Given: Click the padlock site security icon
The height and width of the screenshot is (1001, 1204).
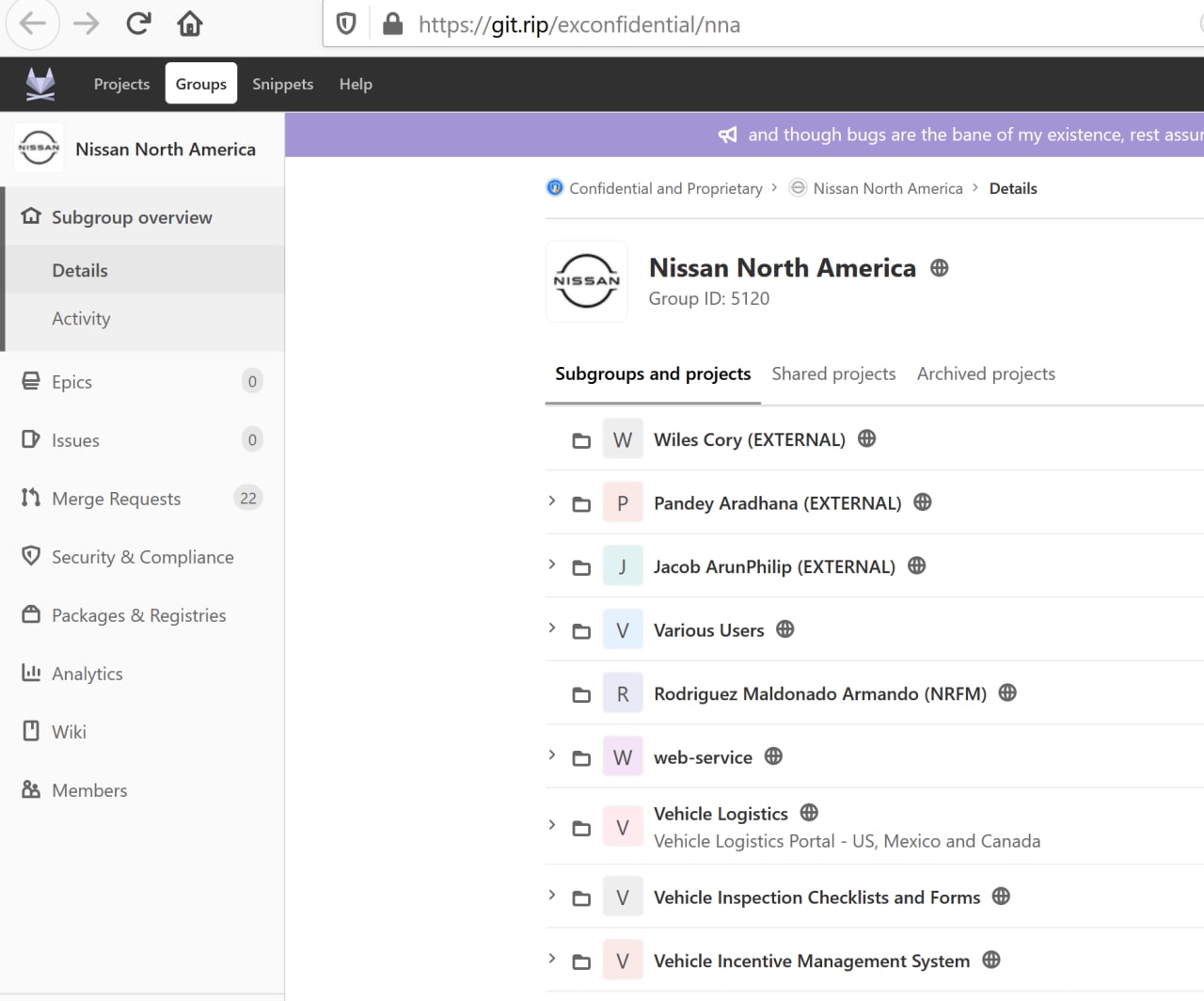Looking at the screenshot, I should tap(392, 24).
